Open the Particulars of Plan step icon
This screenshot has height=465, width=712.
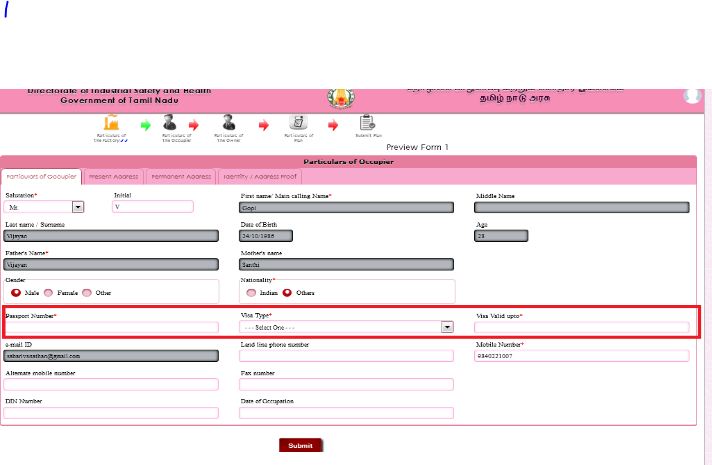298,122
